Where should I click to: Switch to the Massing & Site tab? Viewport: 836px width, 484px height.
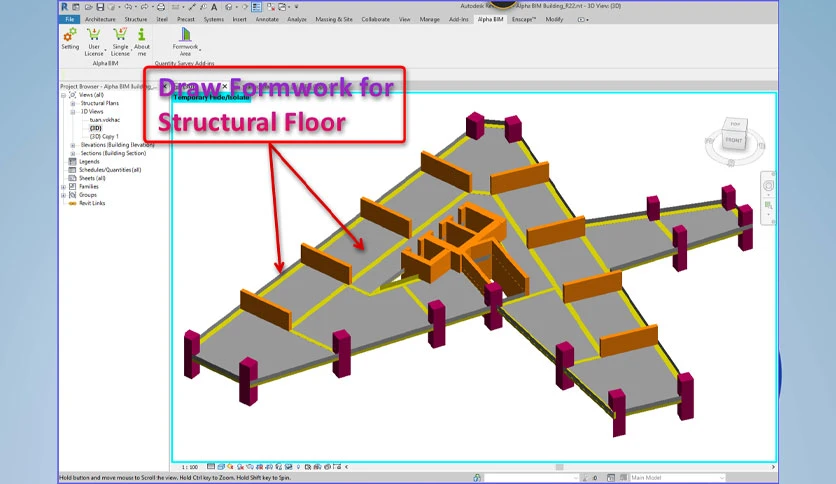point(334,19)
